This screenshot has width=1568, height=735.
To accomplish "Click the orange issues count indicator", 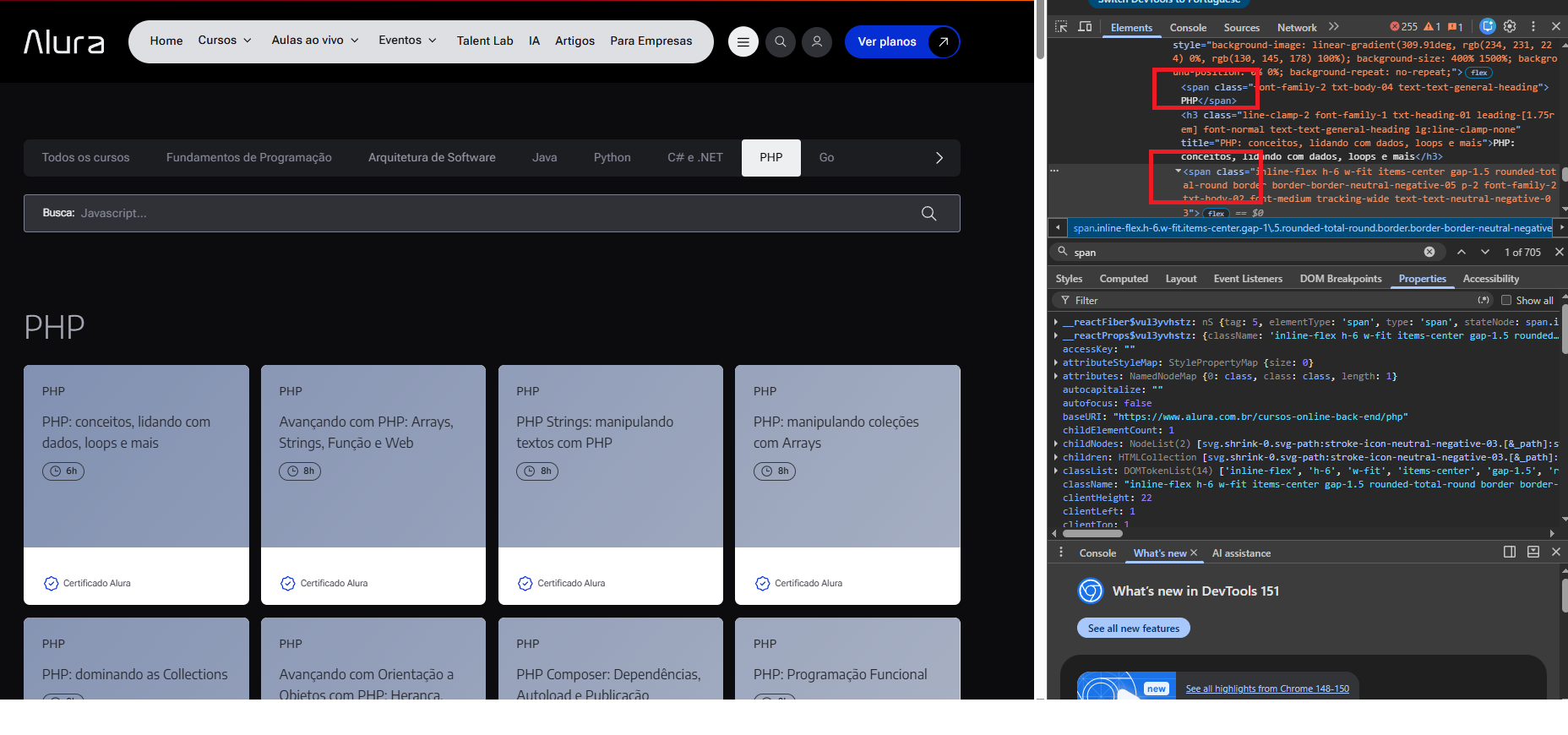I will [x=1456, y=27].
